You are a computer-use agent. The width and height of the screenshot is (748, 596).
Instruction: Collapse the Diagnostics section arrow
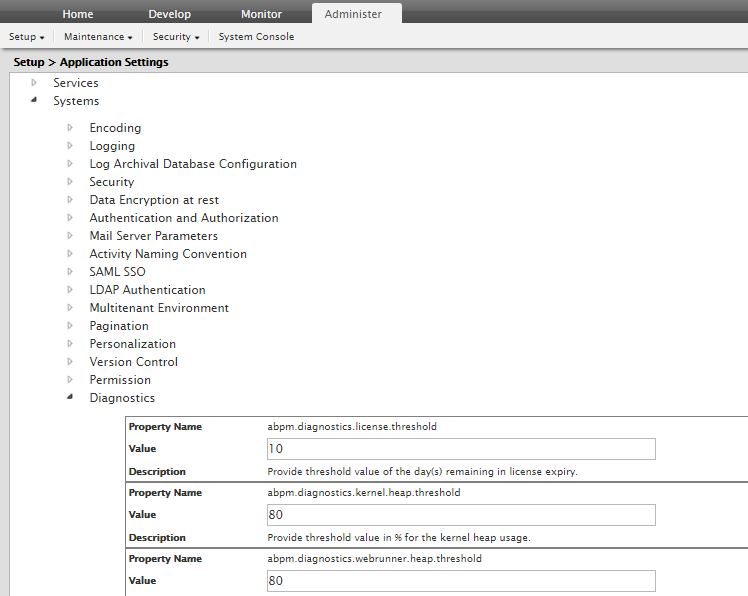[70, 398]
